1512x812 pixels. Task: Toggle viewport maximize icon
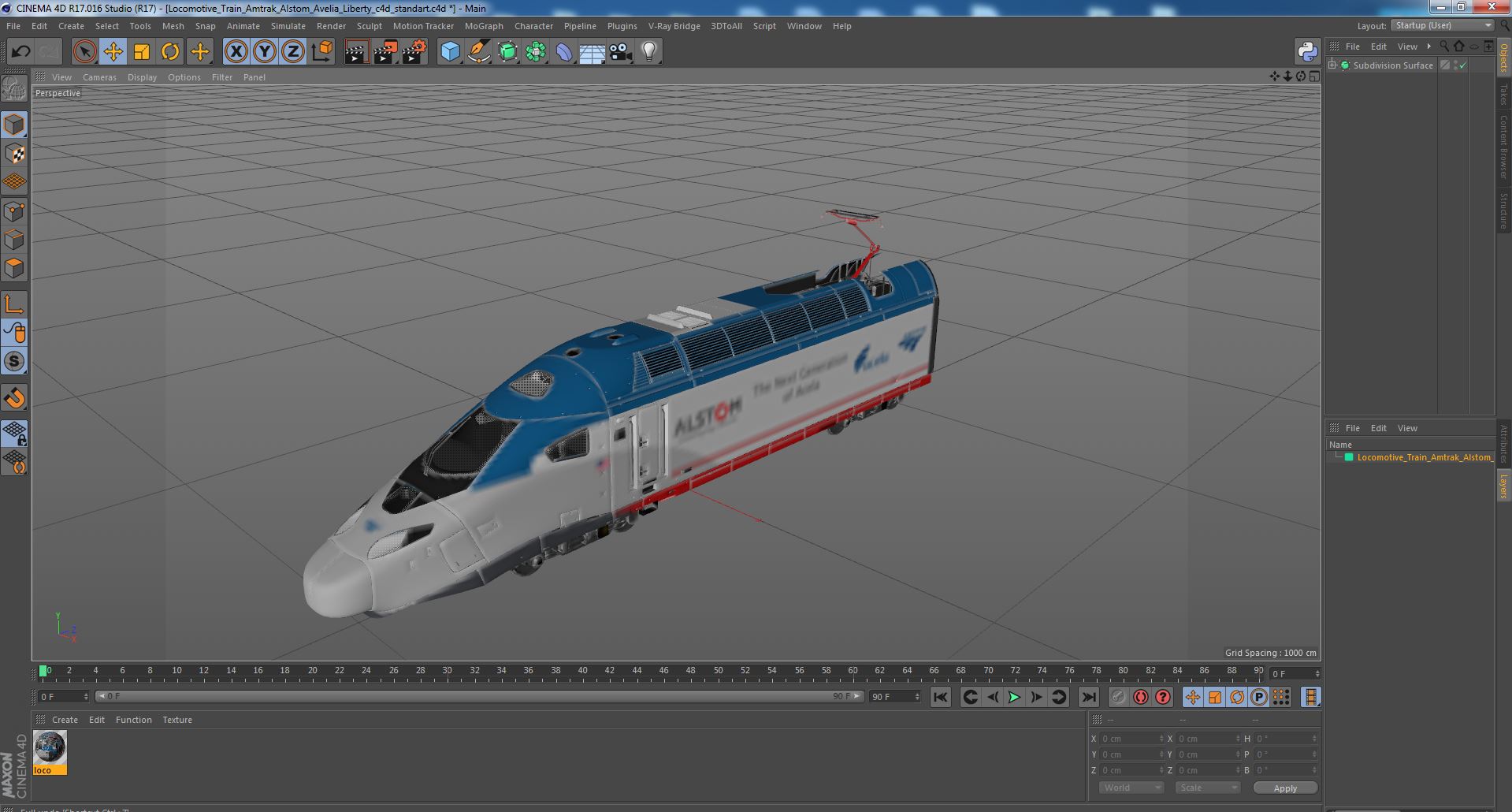coord(1314,76)
